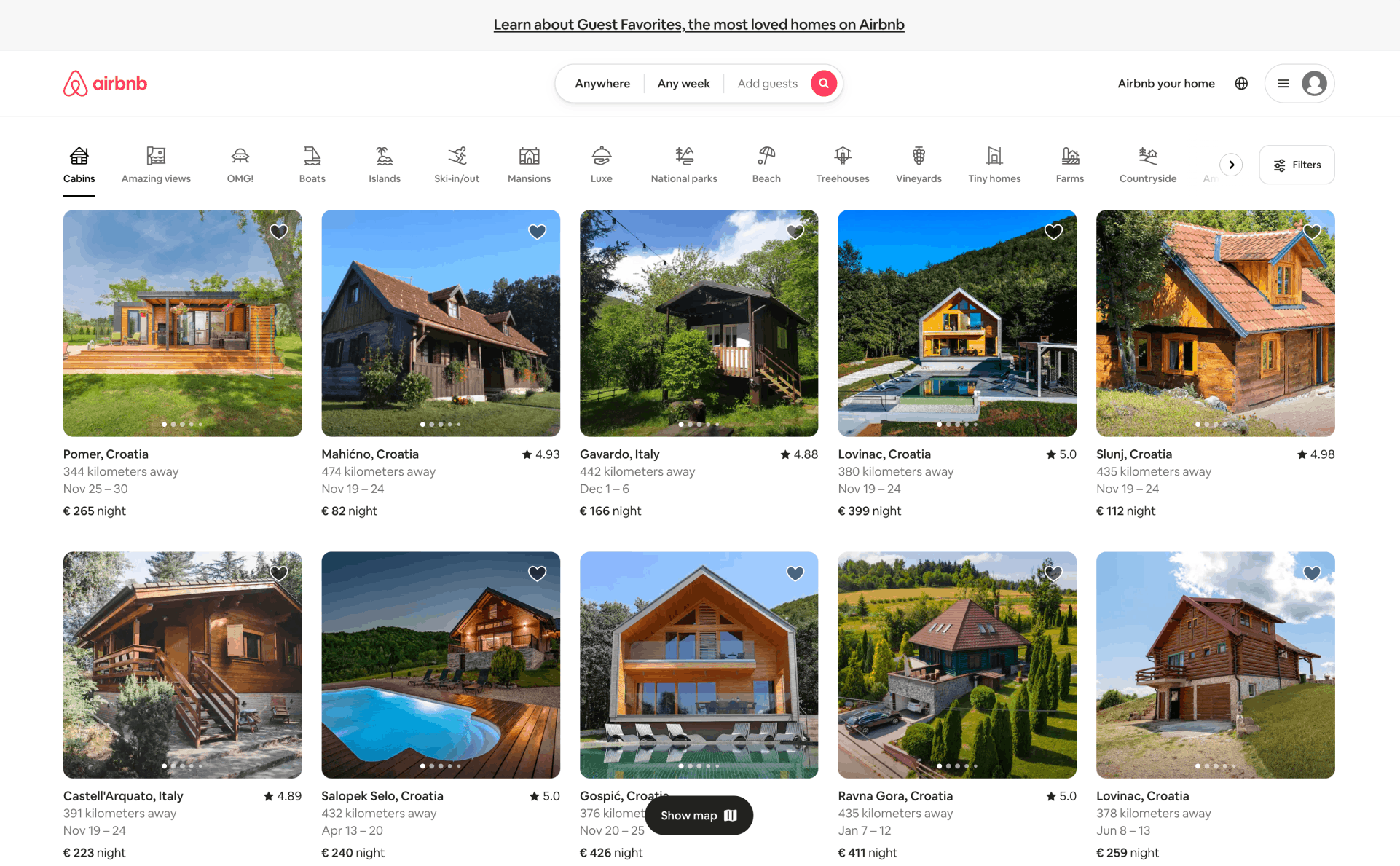The image size is (1400, 866).
Task: Open the hamburger user profile menu
Action: 1299,84
